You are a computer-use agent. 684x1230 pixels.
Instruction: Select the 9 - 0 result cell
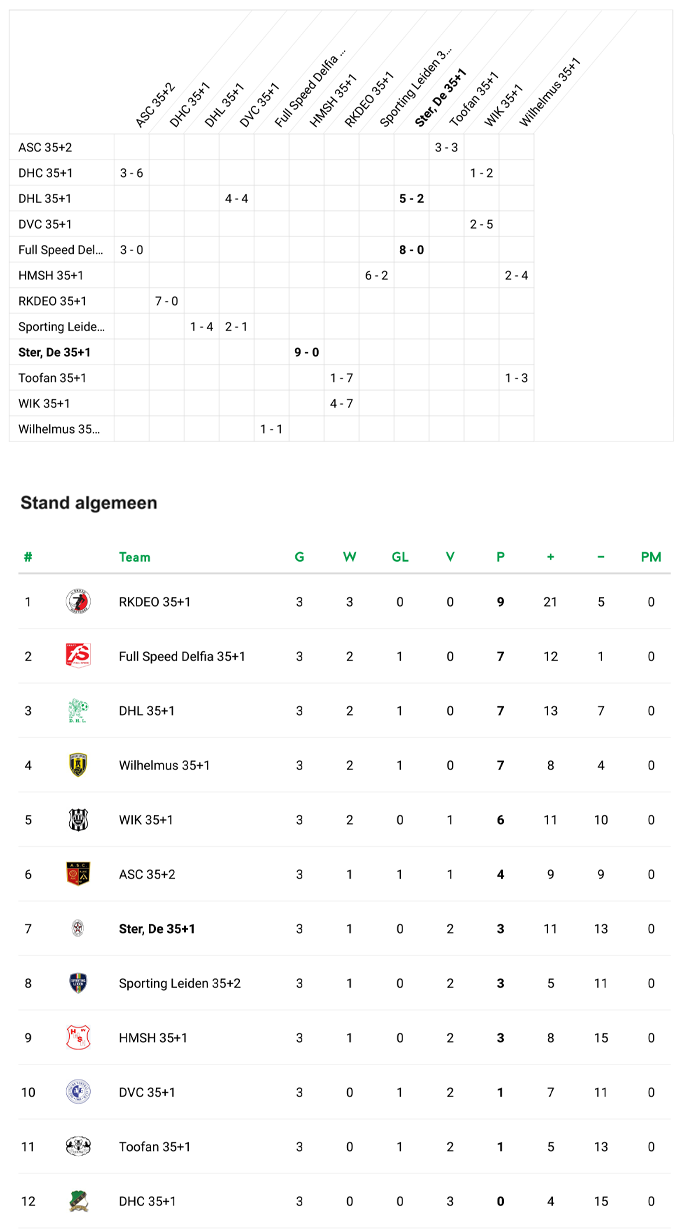pos(306,352)
